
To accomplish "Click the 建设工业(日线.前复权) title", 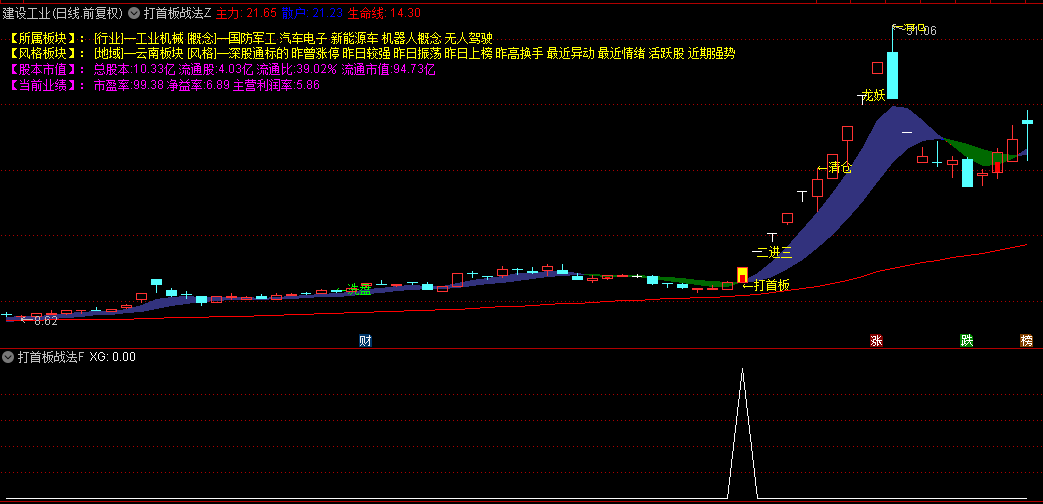I will pyautogui.click(x=63, y=12).
